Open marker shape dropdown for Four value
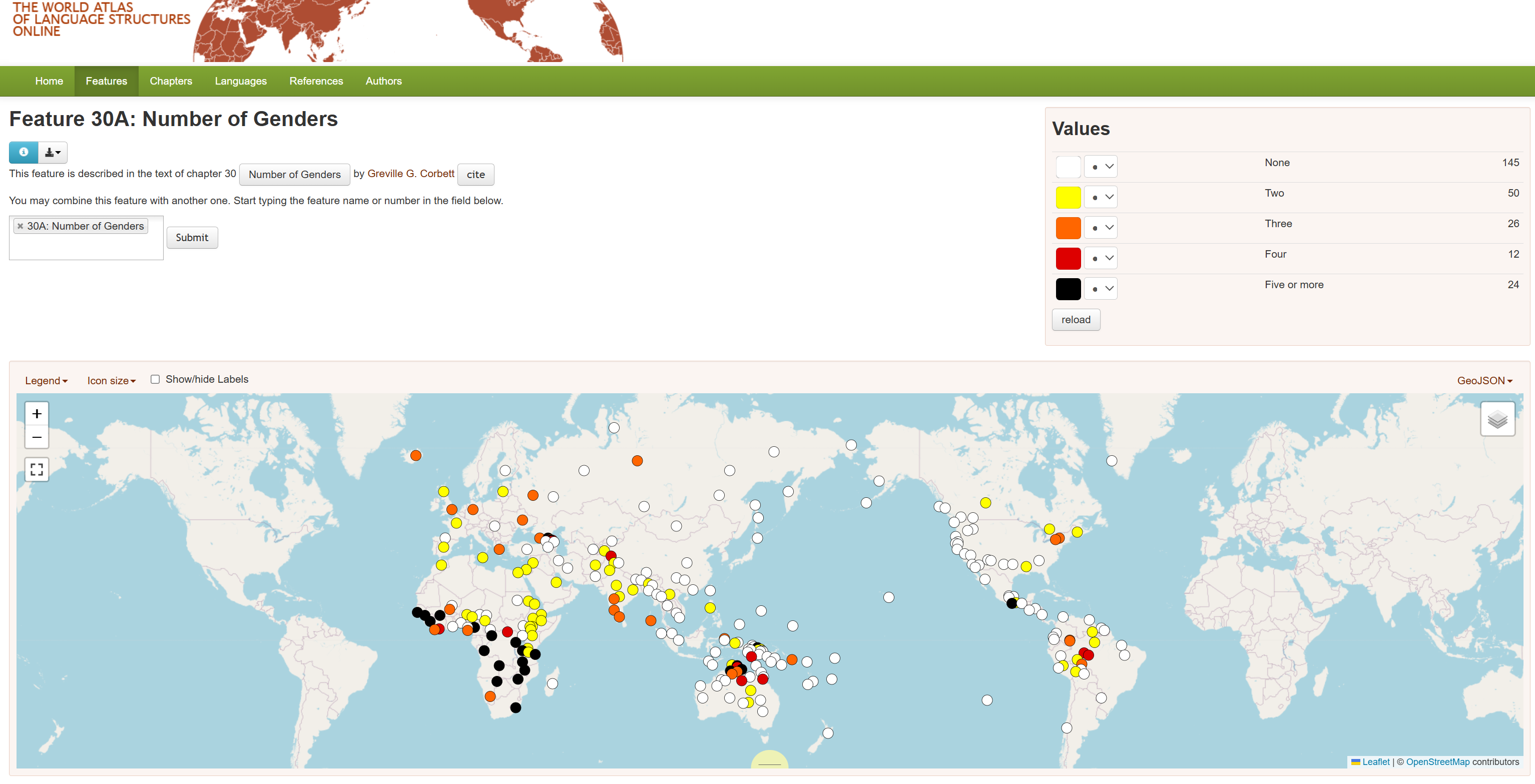Viewport: 1535px width, 784px height. click(1101, 258)
